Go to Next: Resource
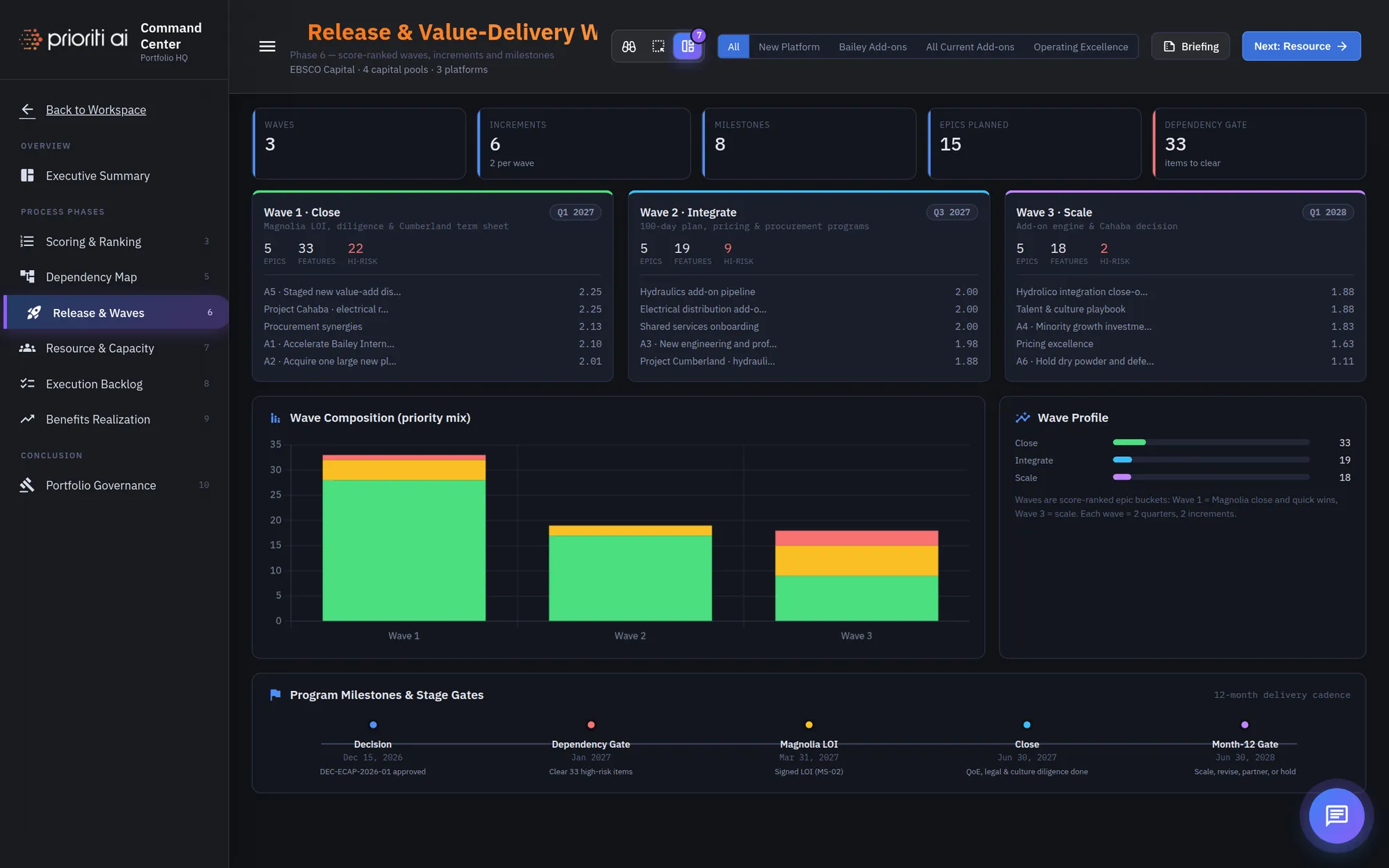The width and height of the screenshot is (1389, 868). tap(1301, 47)
